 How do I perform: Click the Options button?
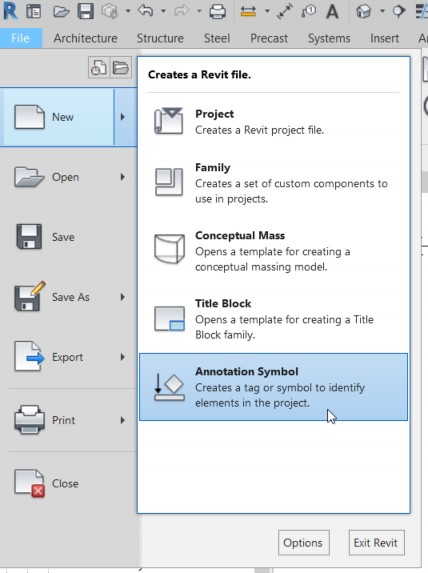click(x=304, y=543)
